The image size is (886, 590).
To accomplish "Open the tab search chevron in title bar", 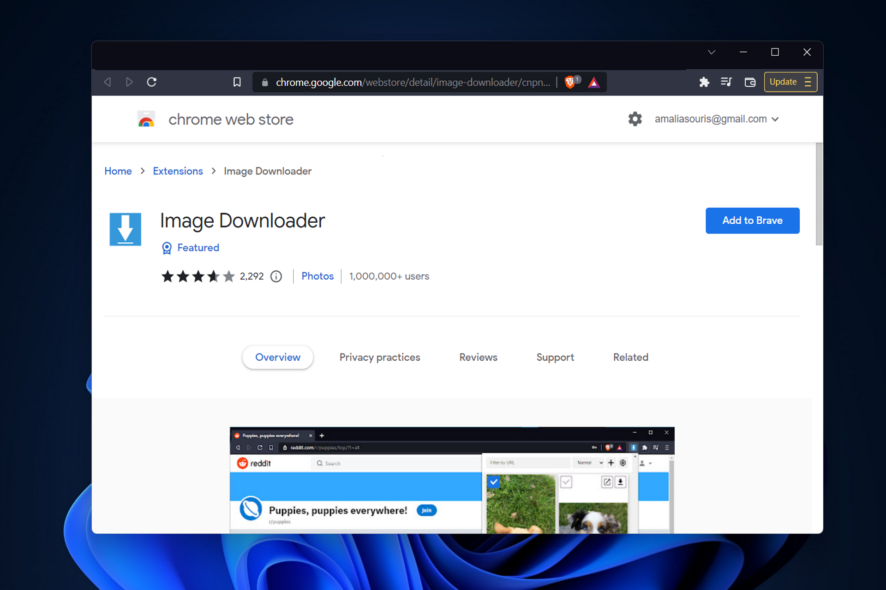I will tap(711, 52).
